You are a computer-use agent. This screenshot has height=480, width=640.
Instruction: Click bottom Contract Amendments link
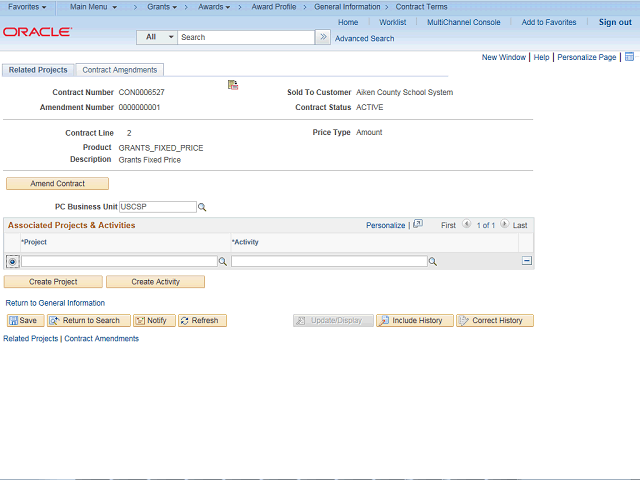(x=102, y=338)
